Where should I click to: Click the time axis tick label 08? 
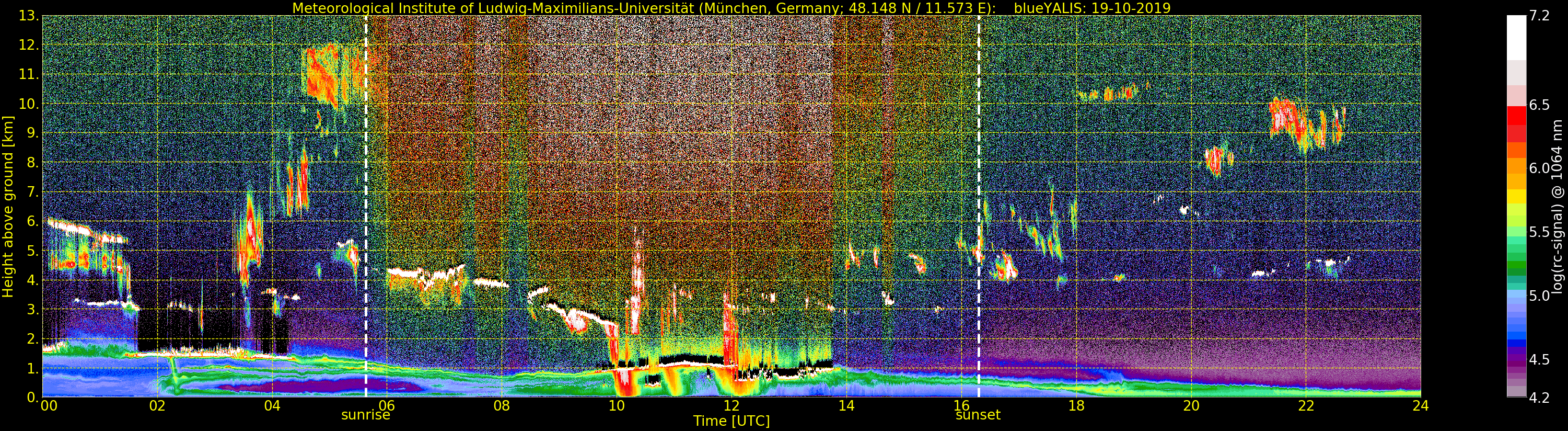(x=502, y=405)
